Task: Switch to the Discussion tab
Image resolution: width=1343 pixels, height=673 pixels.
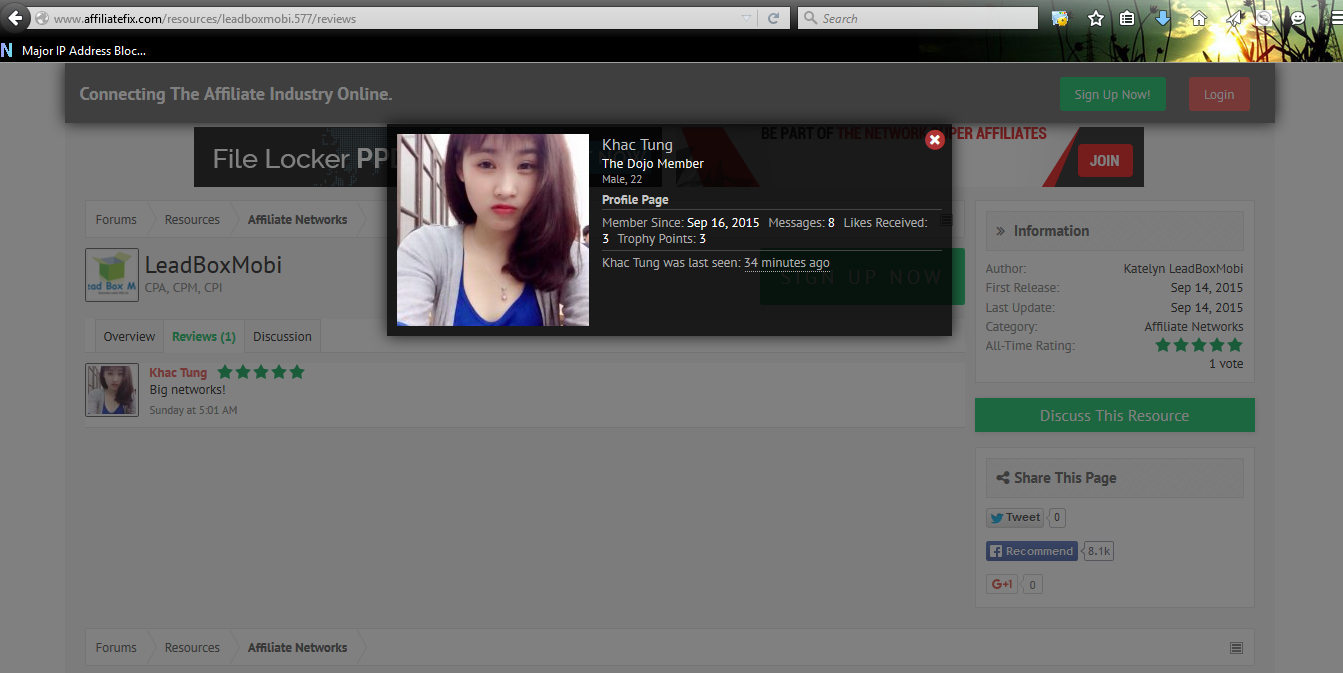Action: [x=282, y=337]
